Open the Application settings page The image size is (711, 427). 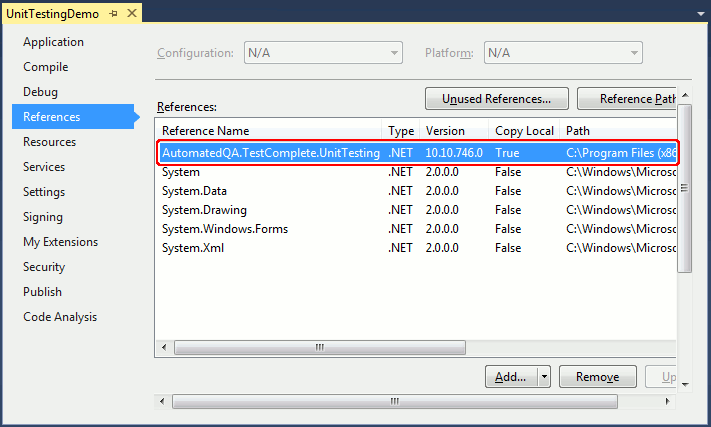[x=54, y=42]
